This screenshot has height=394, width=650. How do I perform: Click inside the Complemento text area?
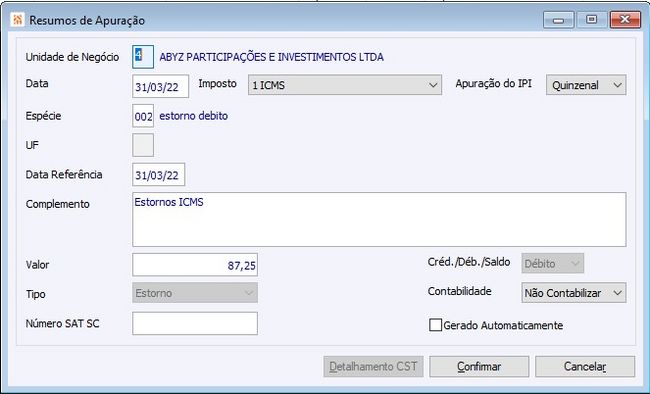pyautogui.click(x=379, y=219)
